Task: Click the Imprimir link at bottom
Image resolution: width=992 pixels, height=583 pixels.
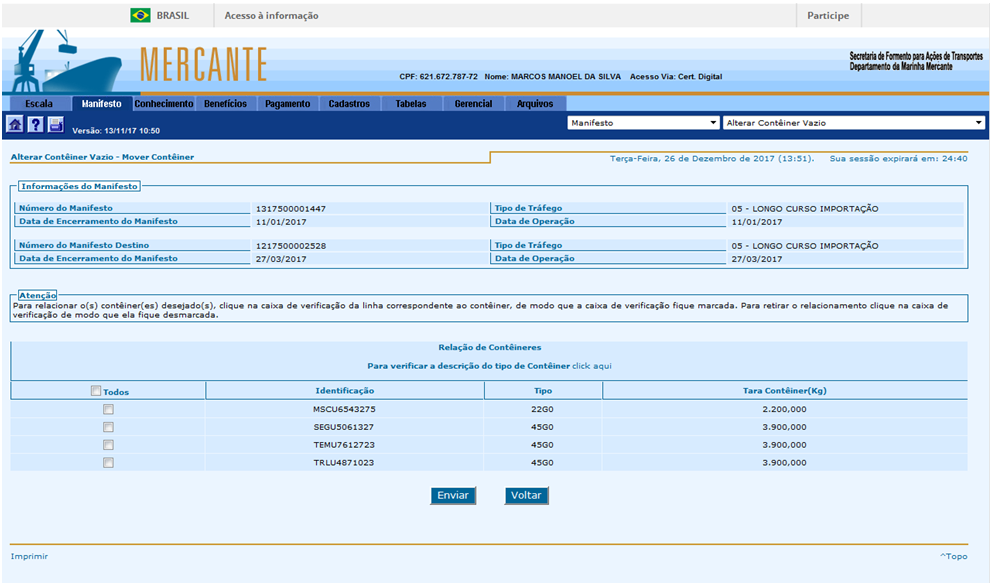Action: pos(29,556)
